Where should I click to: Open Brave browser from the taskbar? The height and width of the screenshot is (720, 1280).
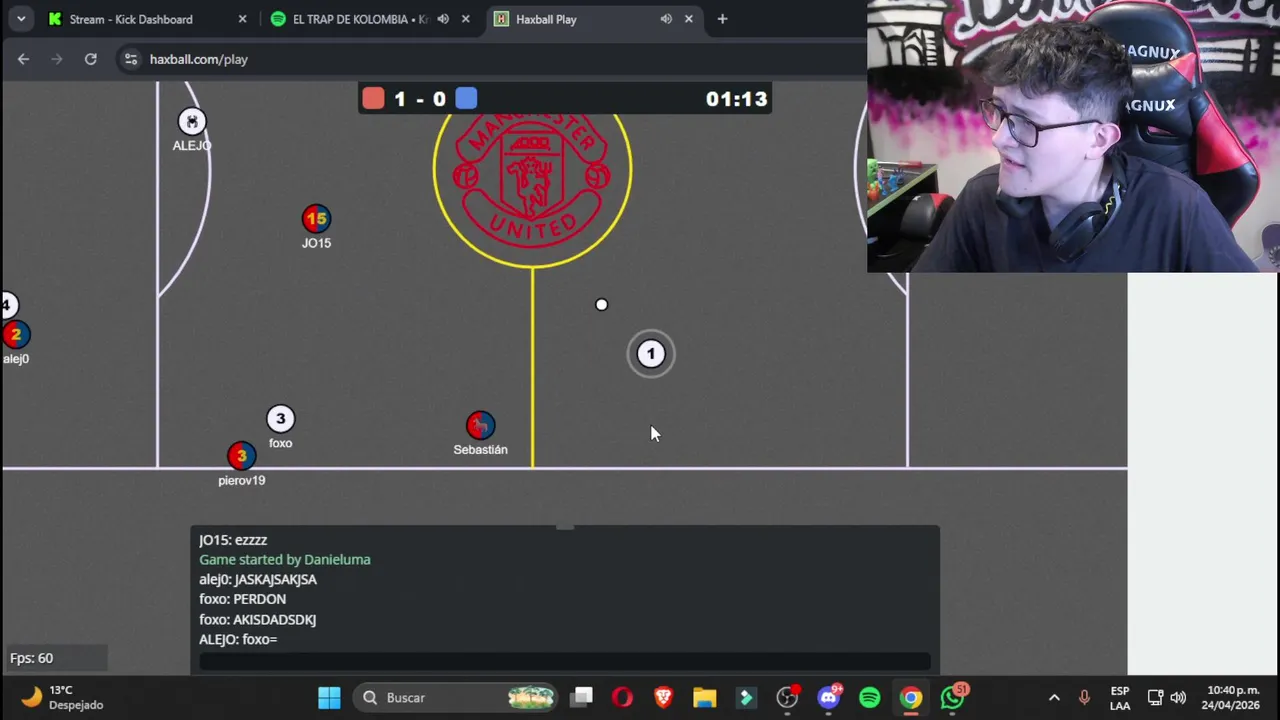pyautogui.click(x=663, y=698)
